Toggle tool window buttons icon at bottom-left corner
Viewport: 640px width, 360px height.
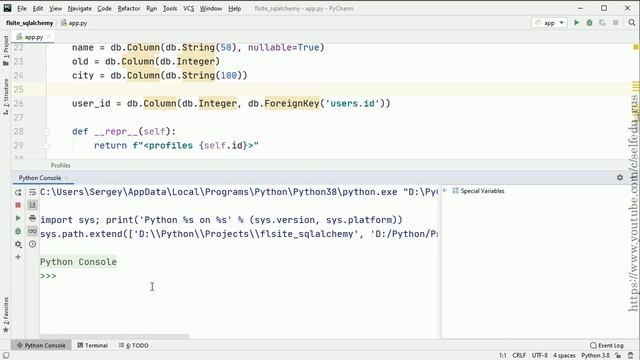coord(6,356)
